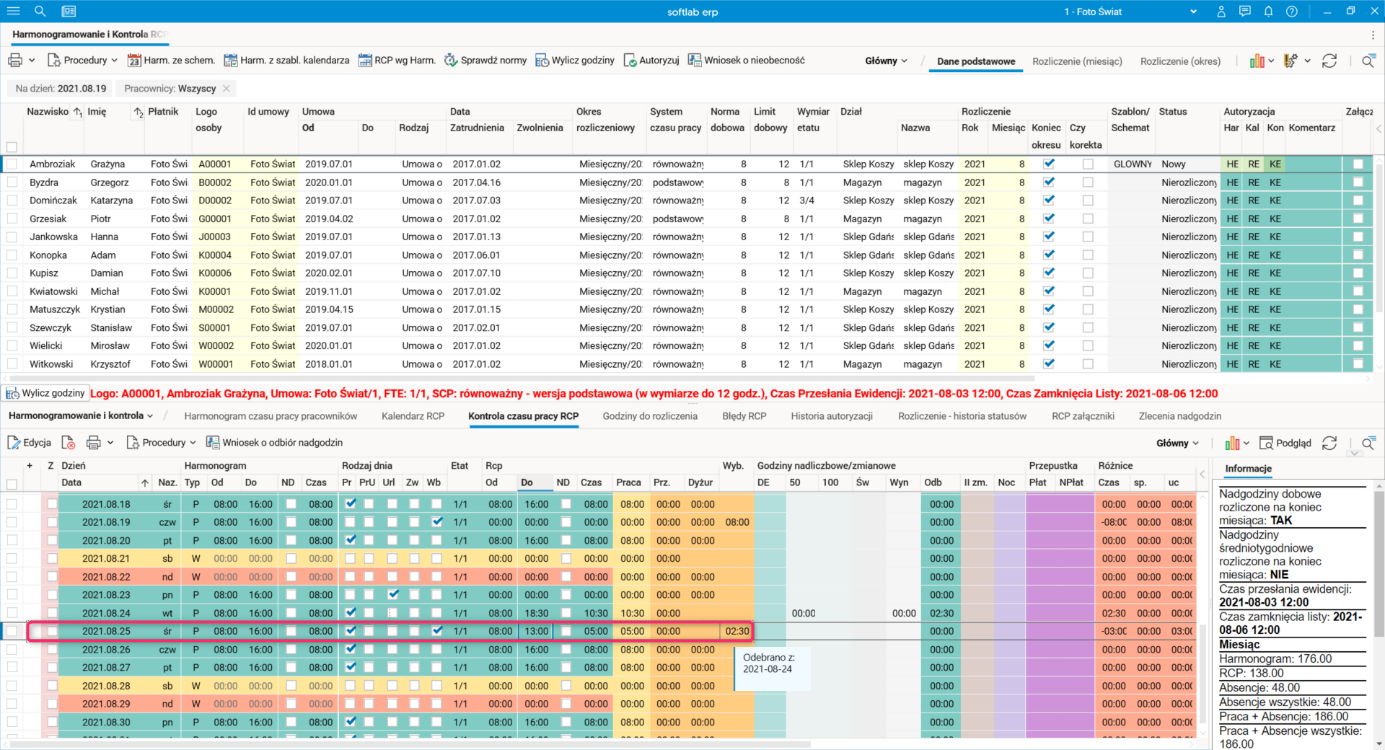Image resolution: width=1385 pixels, height=750 pixels.
Task: Open the messages chat icon
Action: pos(1245,11)
